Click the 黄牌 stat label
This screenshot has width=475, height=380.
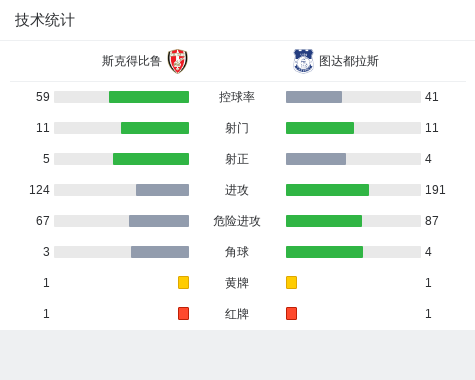(237, 283)
